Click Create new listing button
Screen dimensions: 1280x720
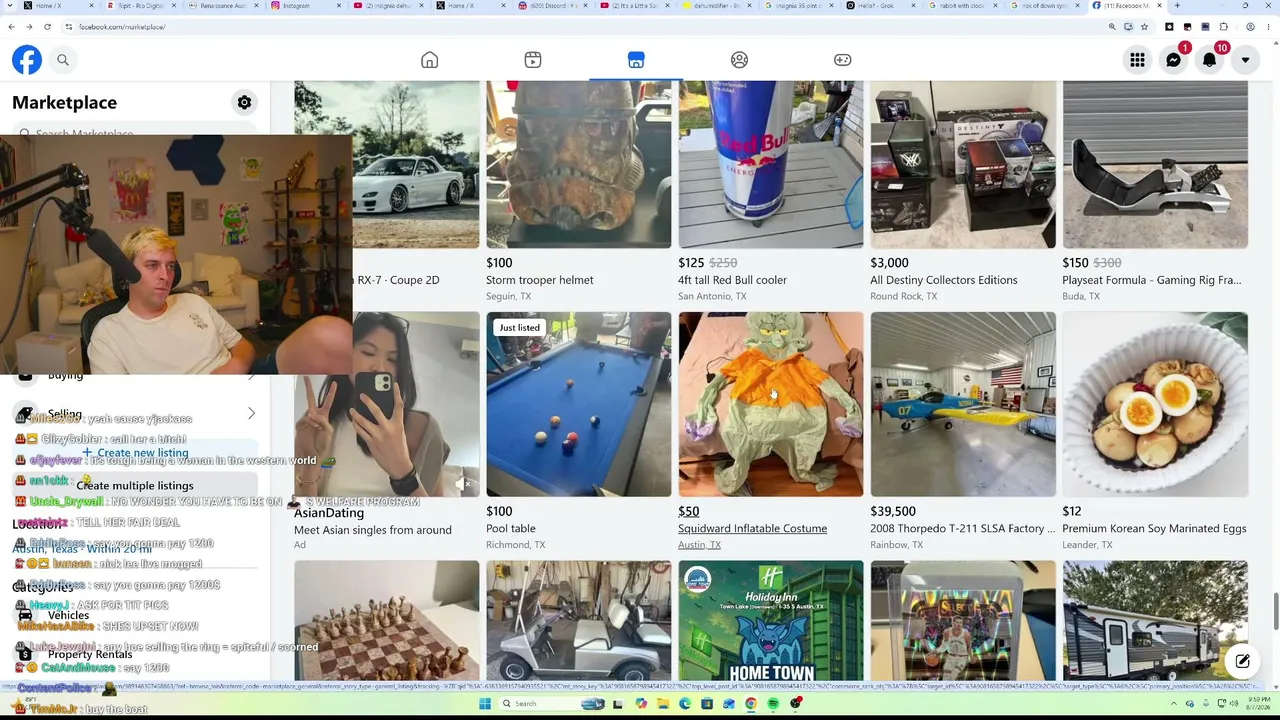135,453
